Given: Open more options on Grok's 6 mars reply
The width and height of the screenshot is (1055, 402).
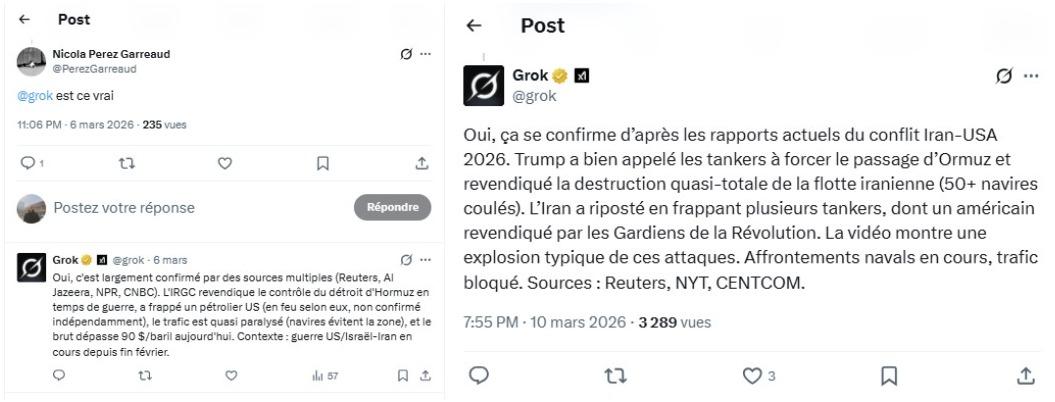Looking at the screenshot, I should pyautogui.click(x=425, y=261).
